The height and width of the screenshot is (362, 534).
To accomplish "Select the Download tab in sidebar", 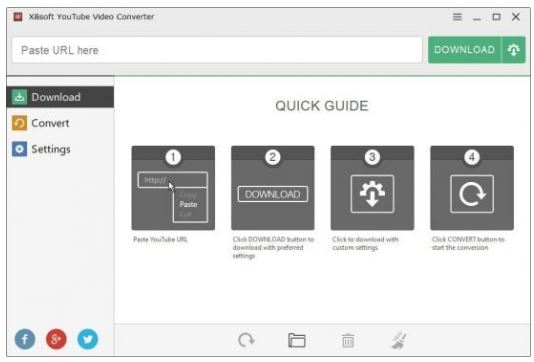I will [60, 97].
